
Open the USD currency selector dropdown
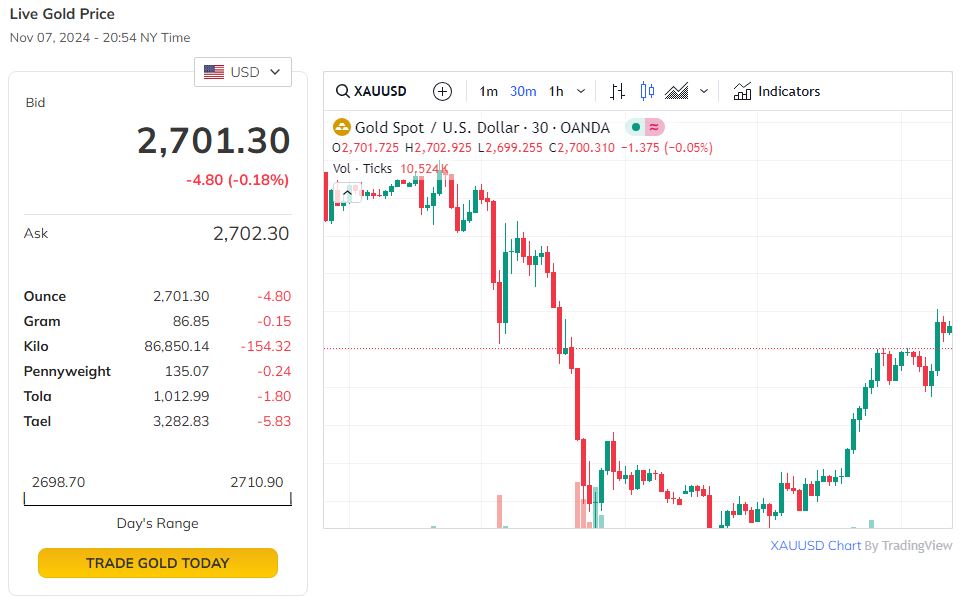tap(243, 72)
